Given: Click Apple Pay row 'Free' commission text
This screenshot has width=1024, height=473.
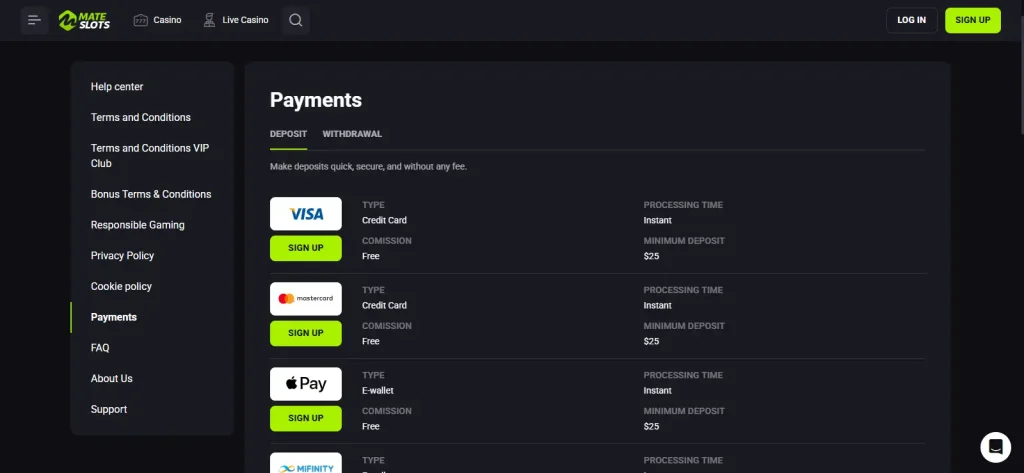Looking at the screenshot, I should (371, 426).
